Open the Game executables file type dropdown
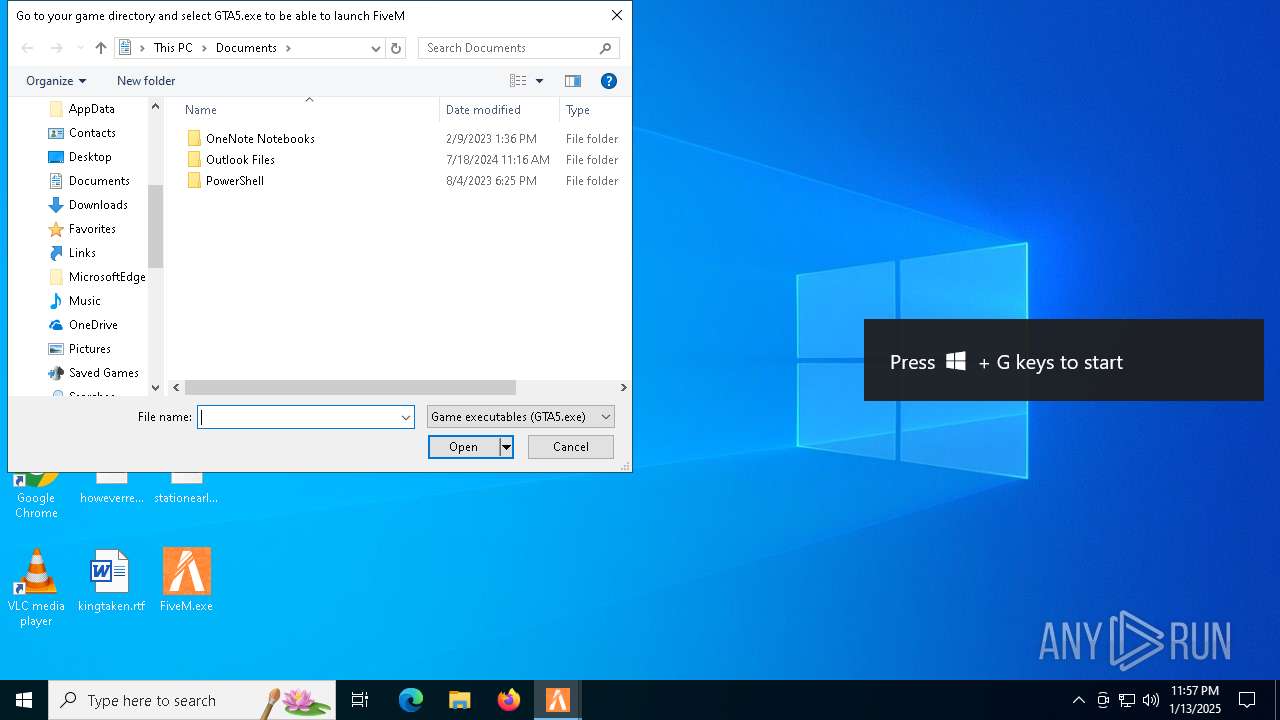 point(520,417)
